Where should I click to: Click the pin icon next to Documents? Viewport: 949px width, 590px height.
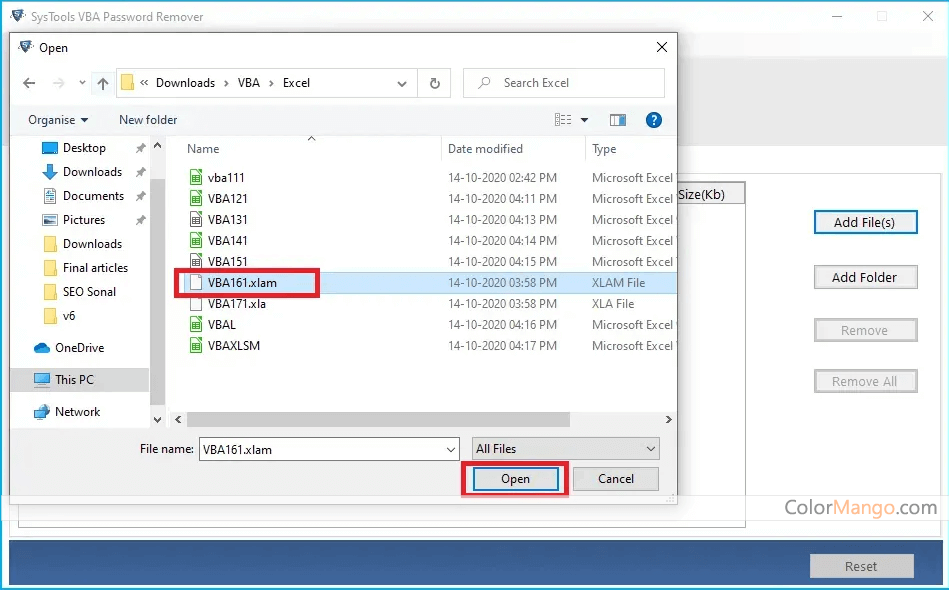(140, 196)
